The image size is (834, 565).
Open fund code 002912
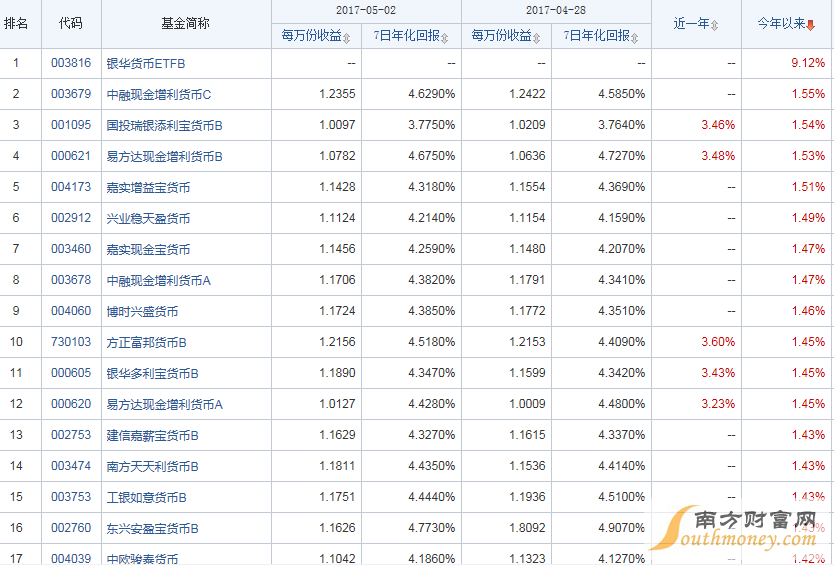[71, 218]
